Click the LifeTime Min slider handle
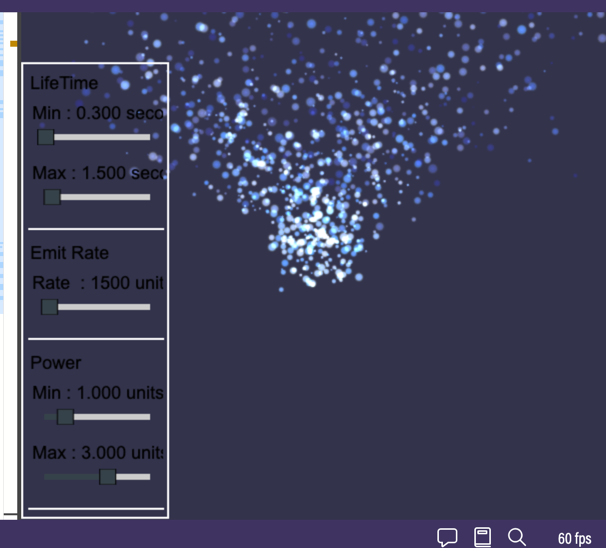This screenshot has height=548, width=606. tap(46, 137)
